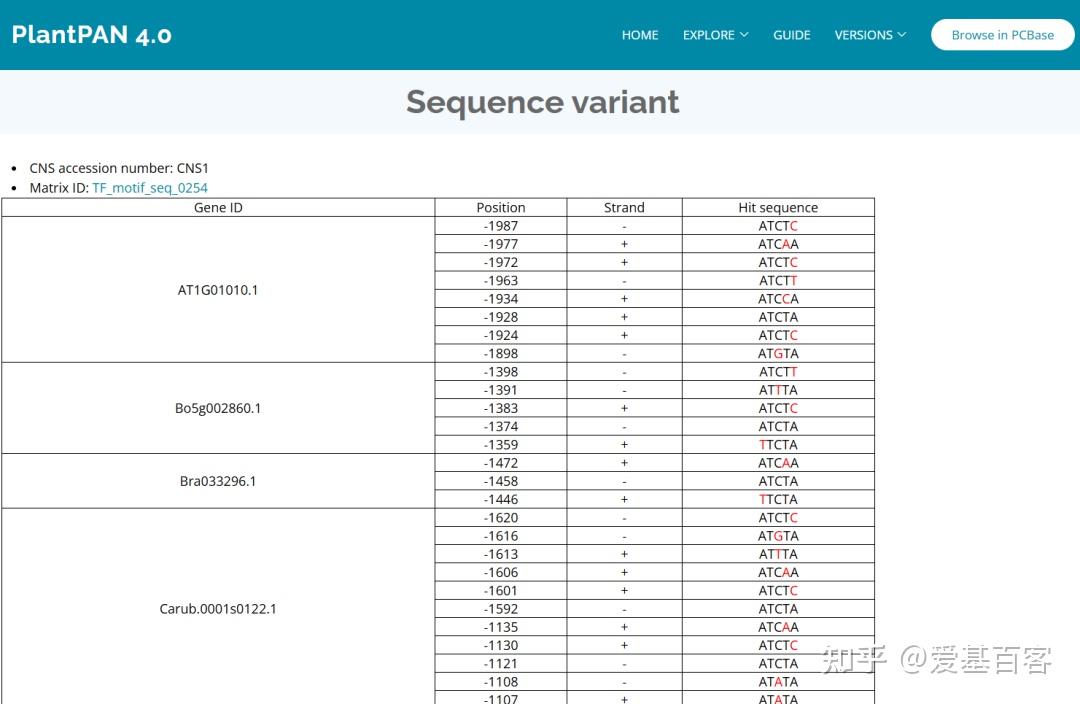Screen dimensions: 1080x704
Task: Open the GUIDE page
Action: (x=791, y=35)
